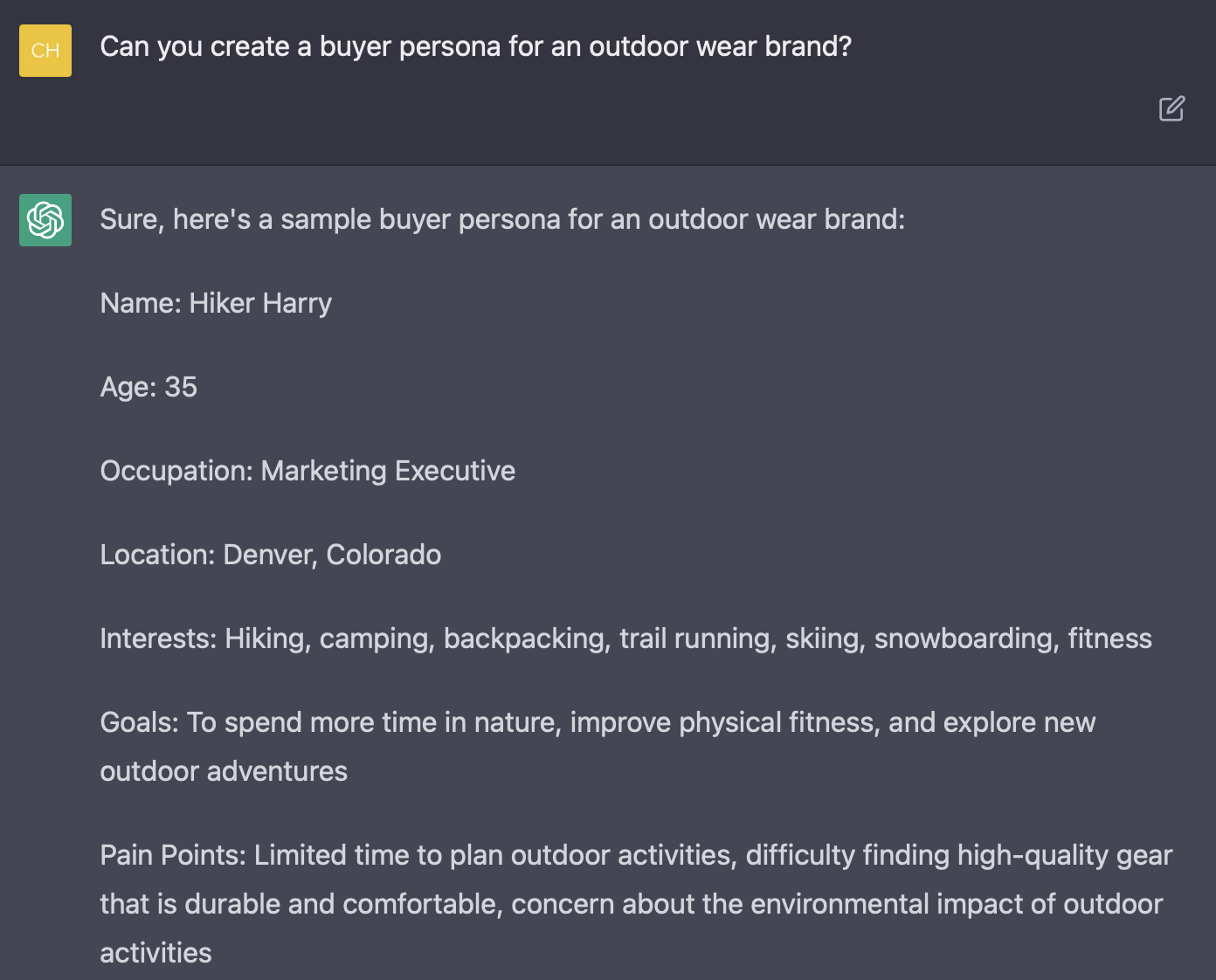
Task: Click the word 'Colorado' in Location
Action: 383,555
